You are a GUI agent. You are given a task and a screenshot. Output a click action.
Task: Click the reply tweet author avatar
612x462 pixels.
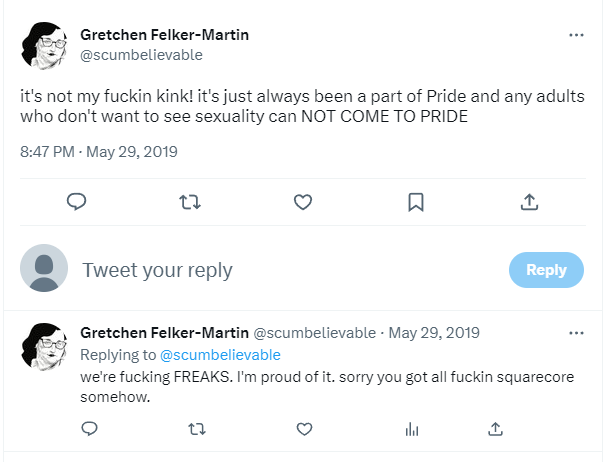click(x=44, y=346)
